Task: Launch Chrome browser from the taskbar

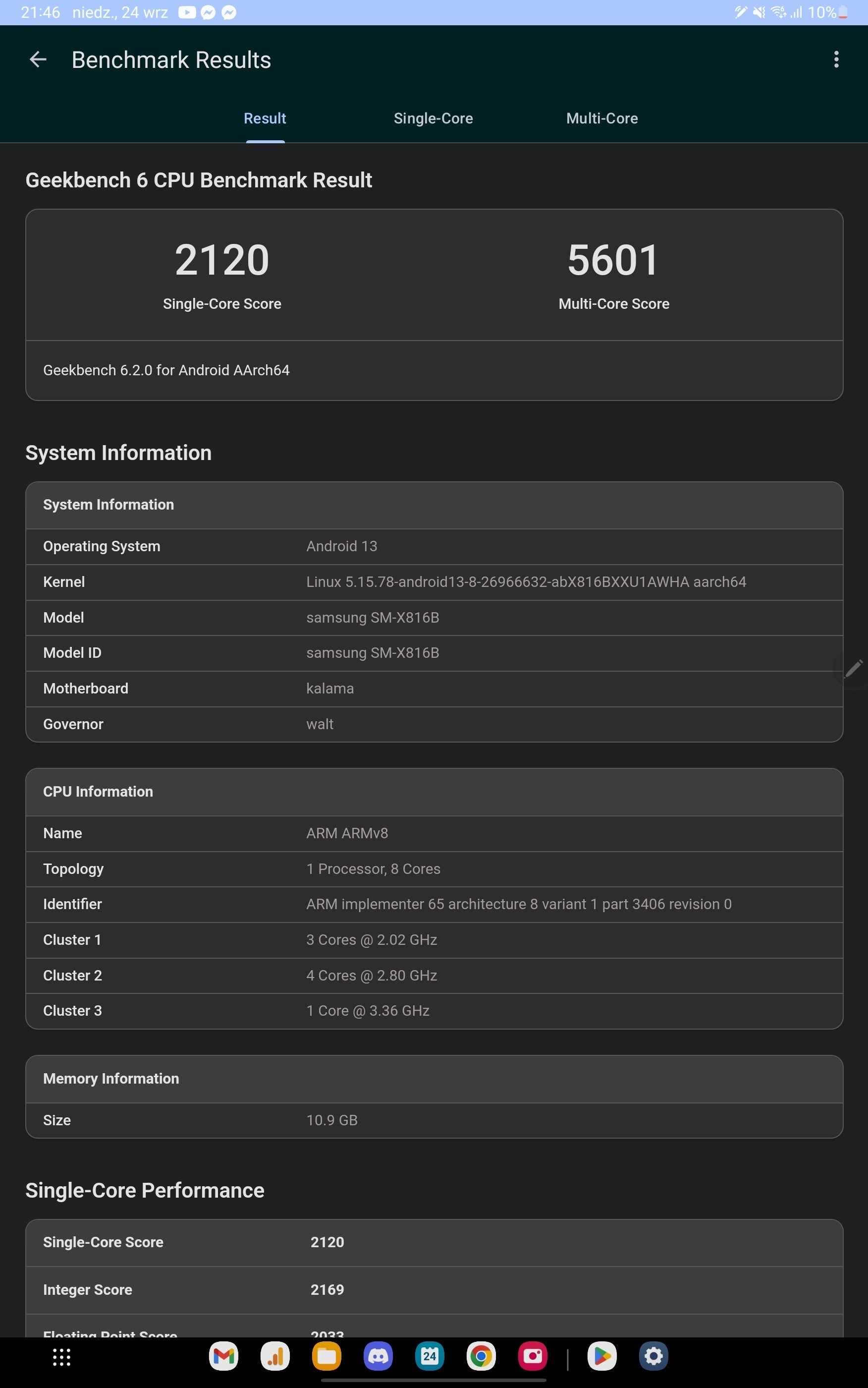Action: click(481, 1356)
